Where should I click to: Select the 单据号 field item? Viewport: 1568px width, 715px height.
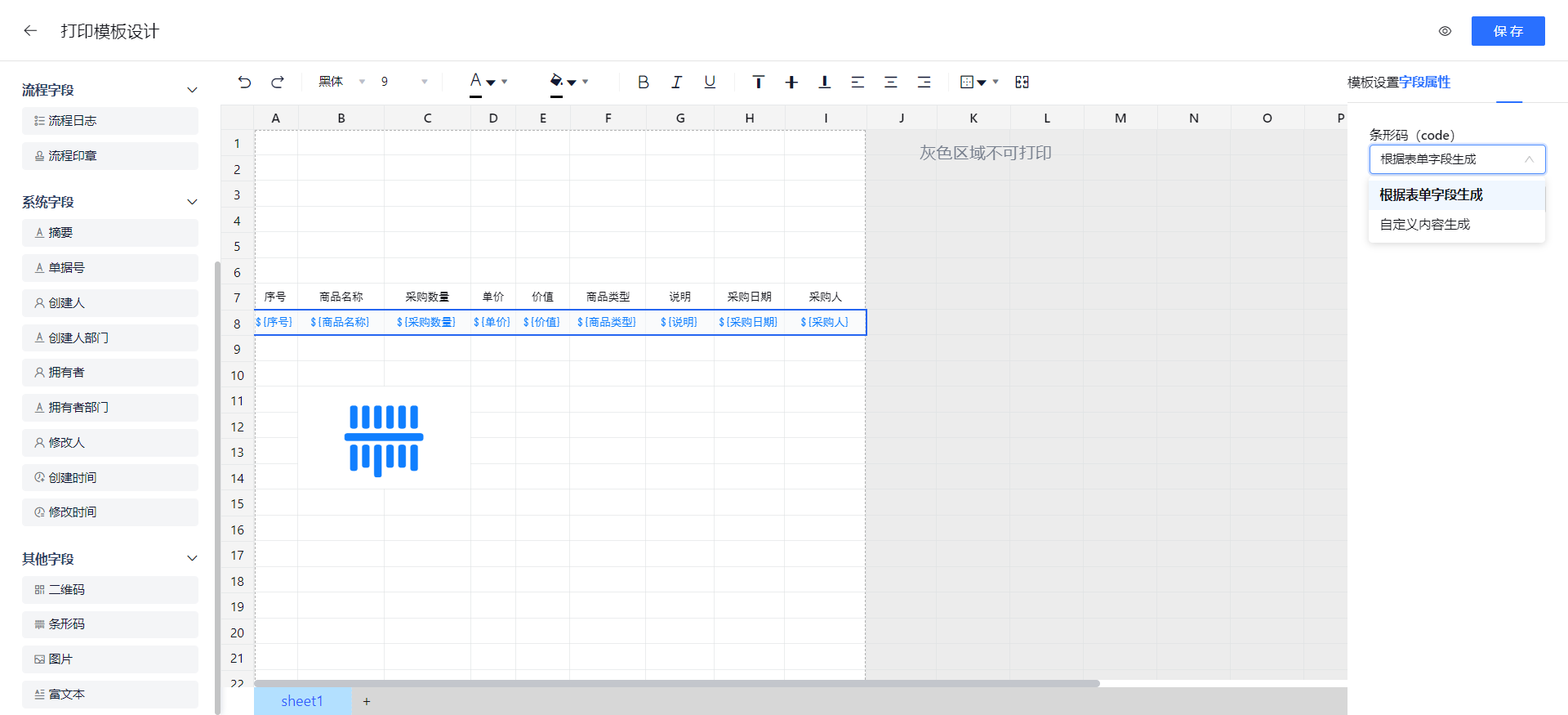[110, 268]
